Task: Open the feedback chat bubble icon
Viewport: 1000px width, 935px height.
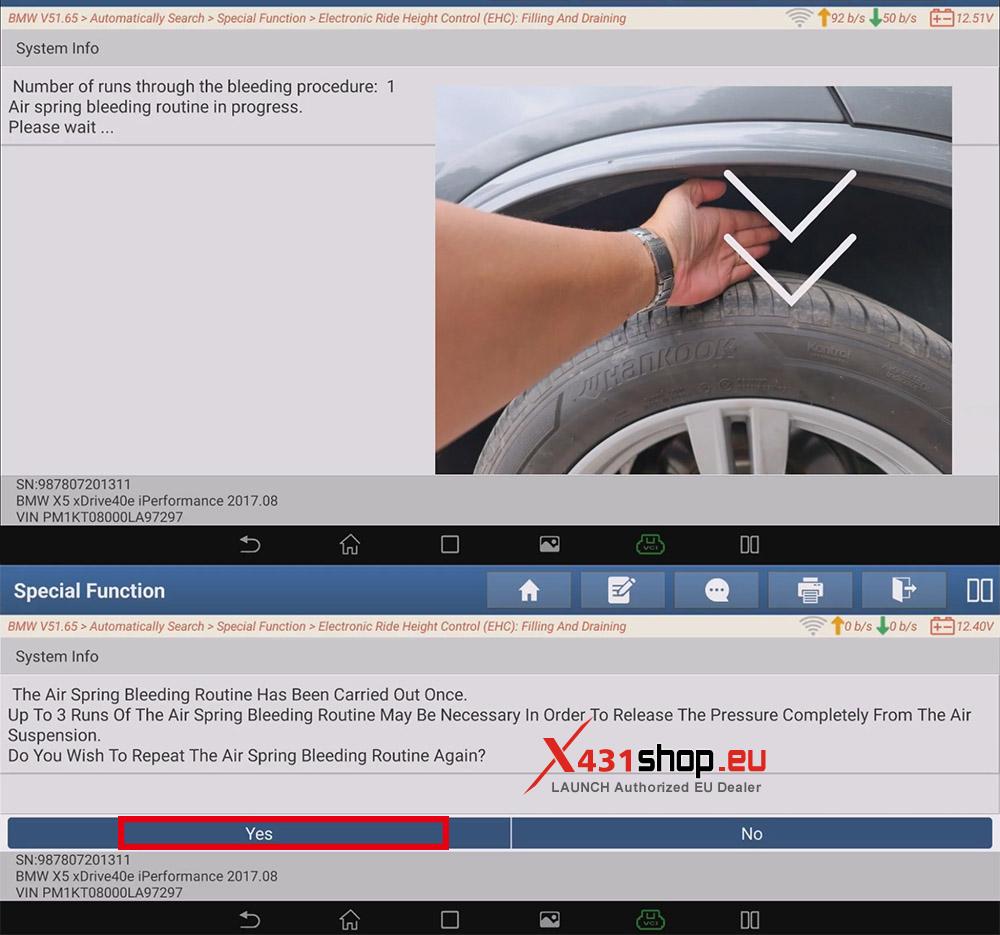Action: 716,591
